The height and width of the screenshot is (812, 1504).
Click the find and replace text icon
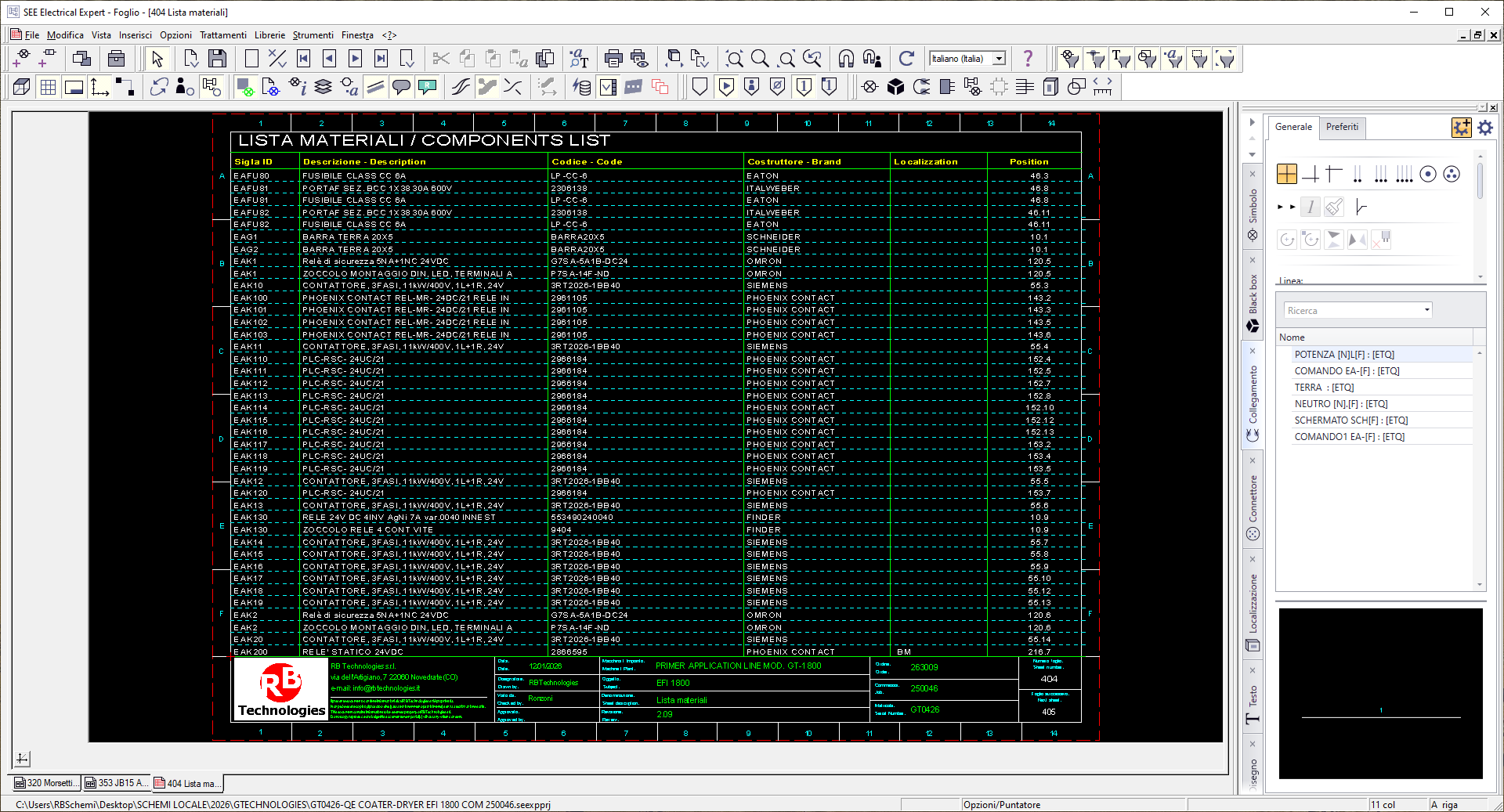click(x=579, y=59)
